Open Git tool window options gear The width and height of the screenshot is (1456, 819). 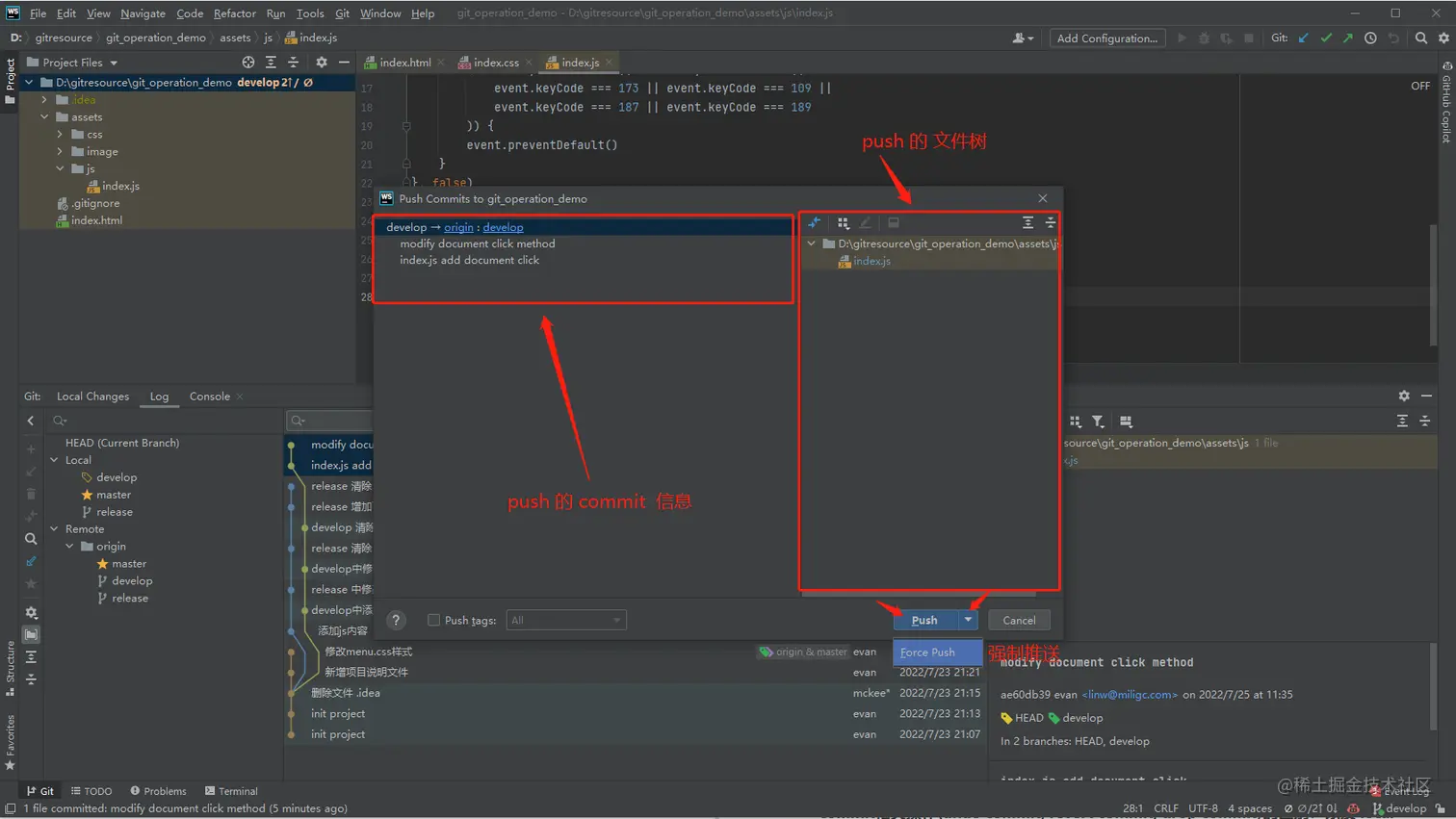point(1404,396)
